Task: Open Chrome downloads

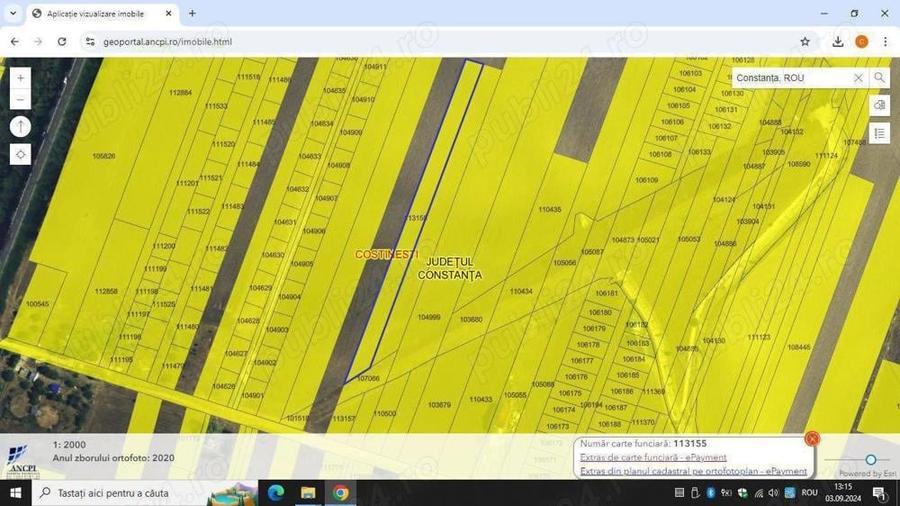Action: [838, 41]
